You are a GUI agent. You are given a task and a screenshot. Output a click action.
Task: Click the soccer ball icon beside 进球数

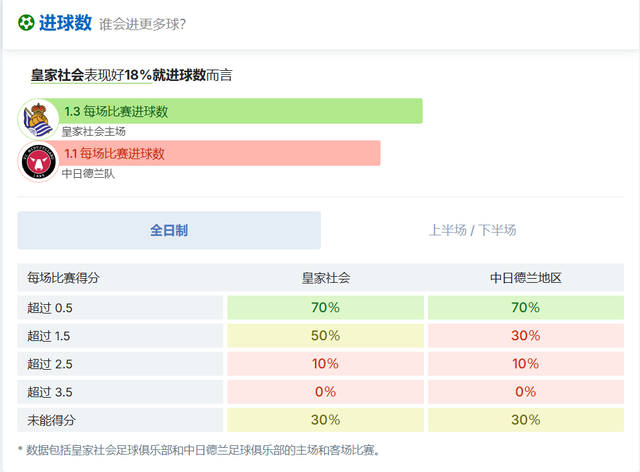click(x=26, y=23)
